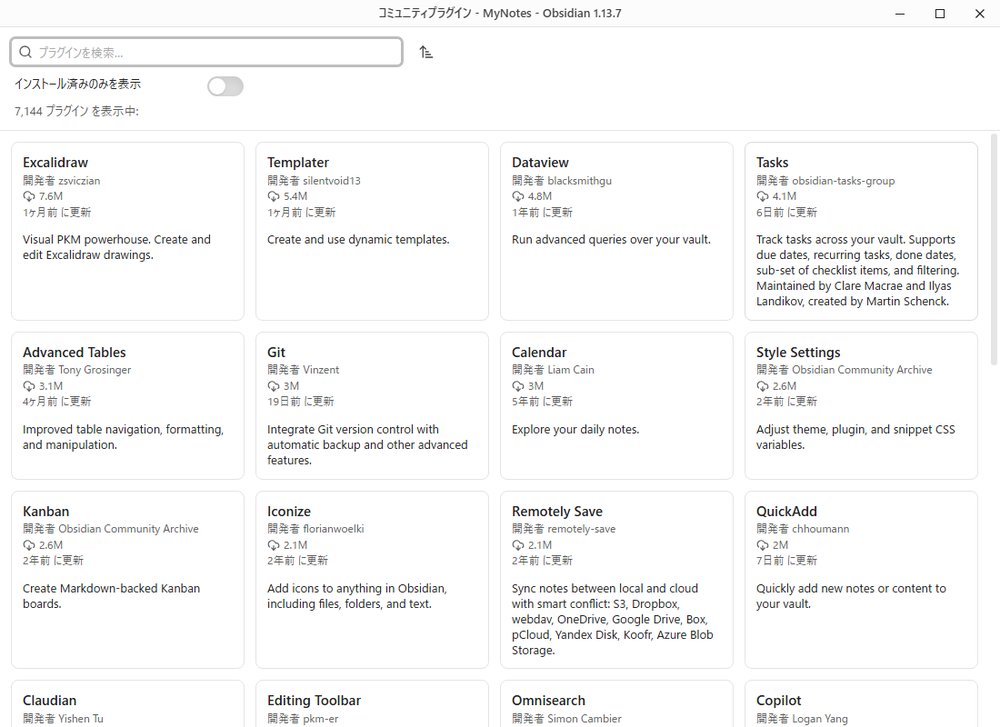
Task: Open the Claudian plugin entry
Action: pos(128,703)
